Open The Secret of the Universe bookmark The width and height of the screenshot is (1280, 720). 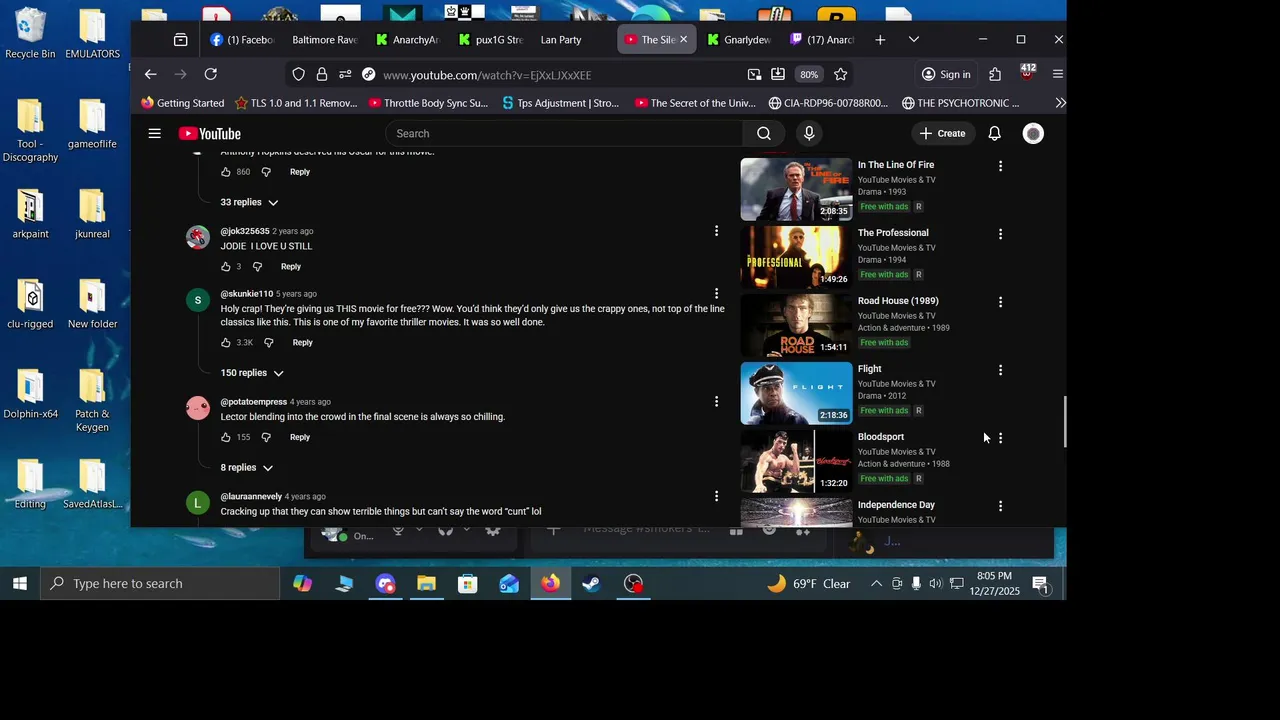click(x=695, y=103)
